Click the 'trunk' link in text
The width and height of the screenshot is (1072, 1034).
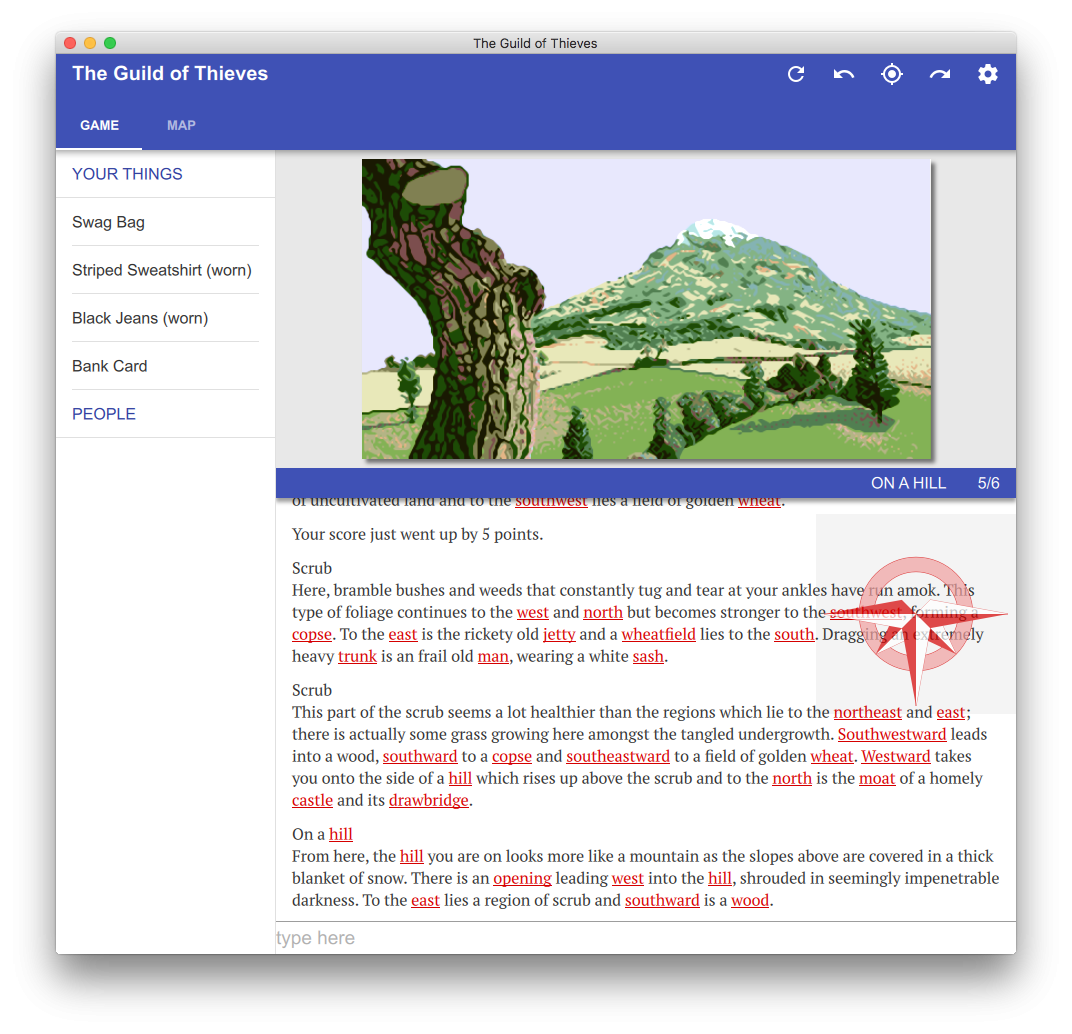(x=357, y=656)
